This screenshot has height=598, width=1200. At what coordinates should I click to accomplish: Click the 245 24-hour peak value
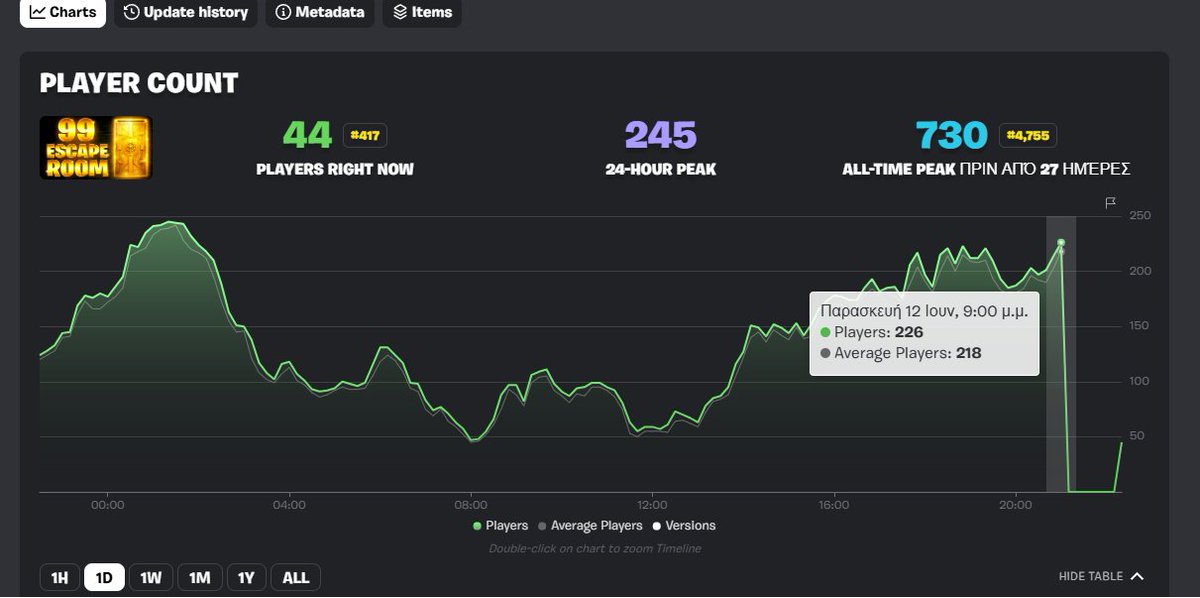pyautogui.click(x=660, y=135)
